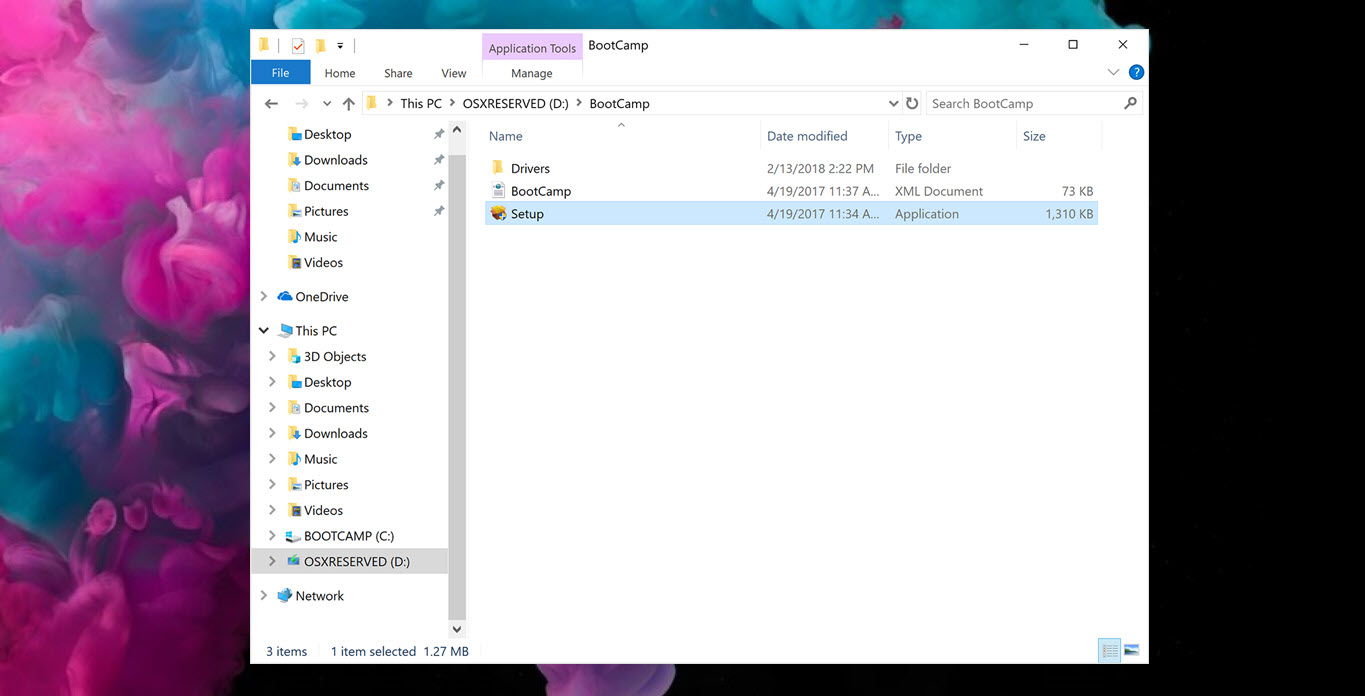Select Pictures under This PC
This screenshot has width=1365, height=696.
(326, 485)
